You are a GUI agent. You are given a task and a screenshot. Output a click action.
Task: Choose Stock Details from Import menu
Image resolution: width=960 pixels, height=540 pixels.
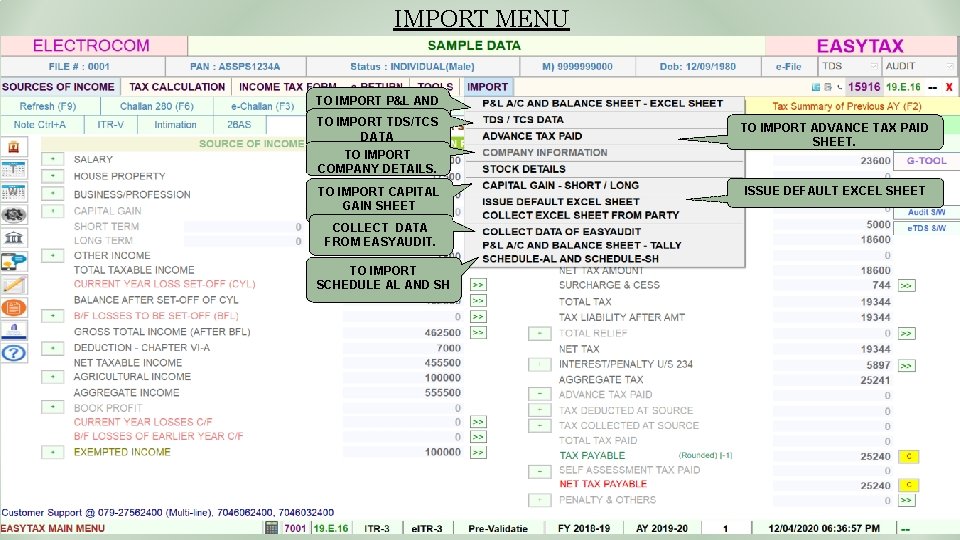point(604,169)
